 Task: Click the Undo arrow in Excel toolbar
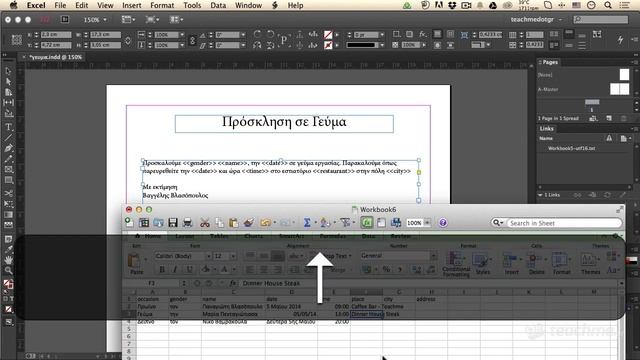tap(265, 222)
